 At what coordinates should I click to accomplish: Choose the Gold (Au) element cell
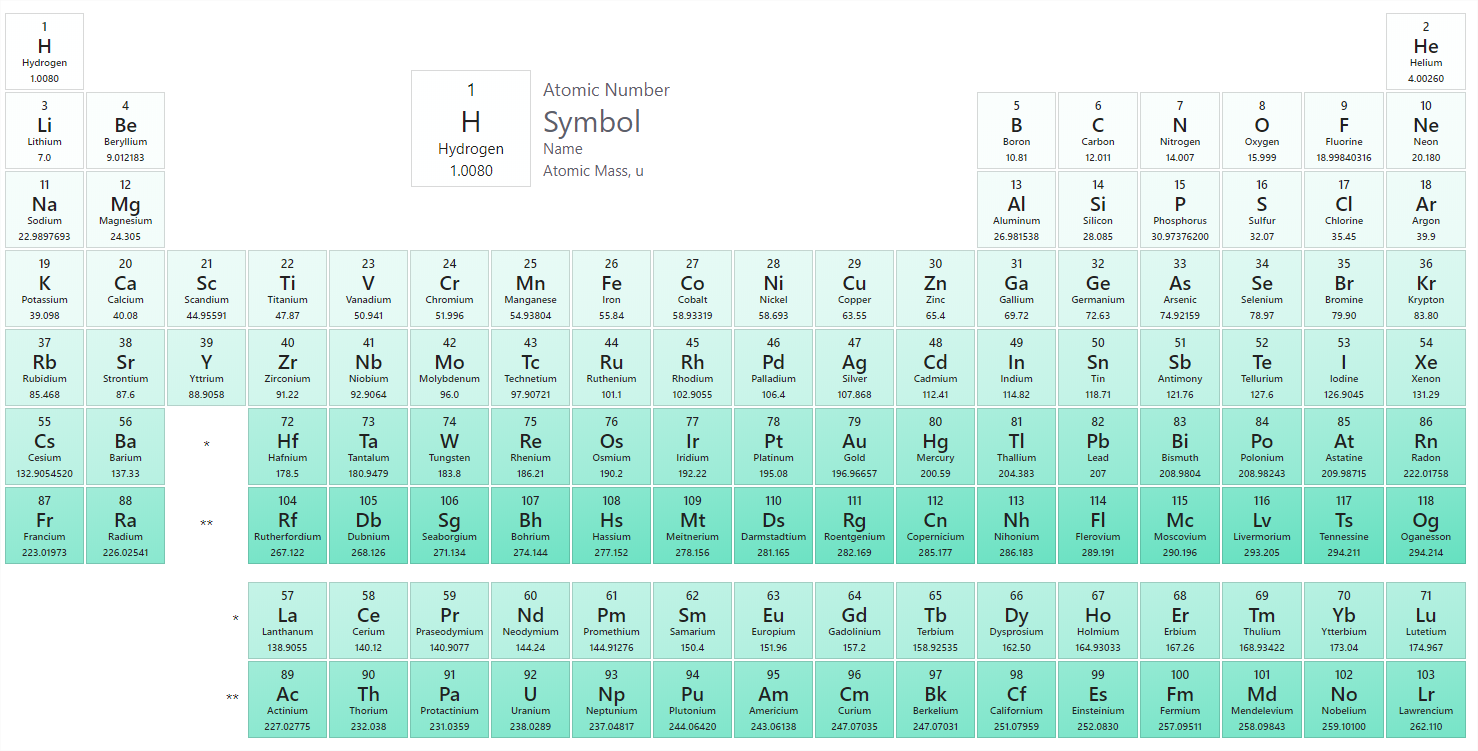[x=854, y=446]
